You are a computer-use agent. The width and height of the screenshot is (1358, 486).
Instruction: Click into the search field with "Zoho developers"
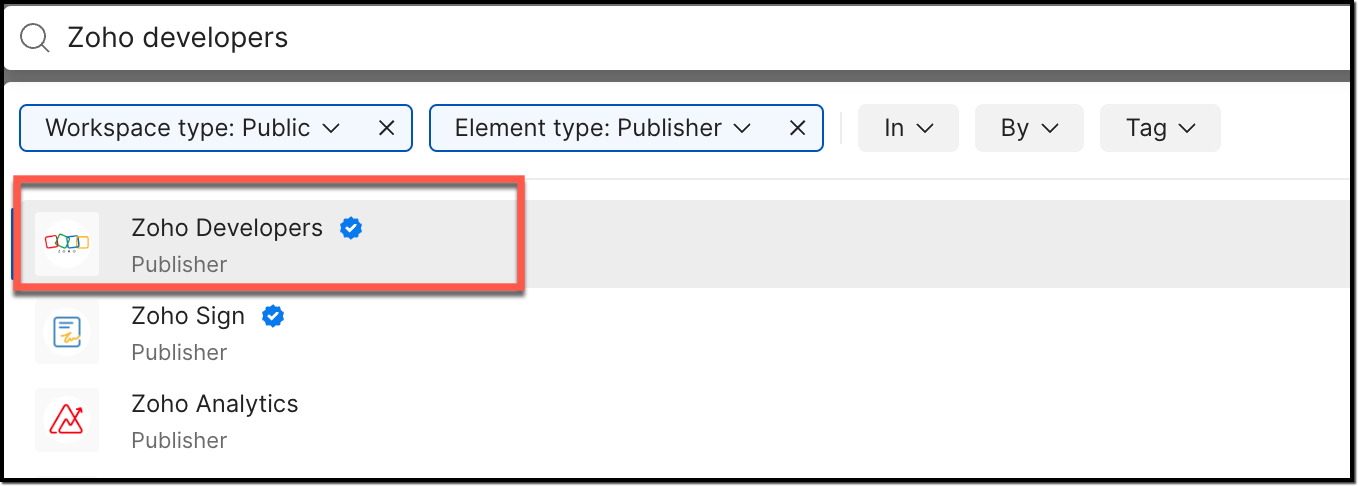(x=600, y=38)
